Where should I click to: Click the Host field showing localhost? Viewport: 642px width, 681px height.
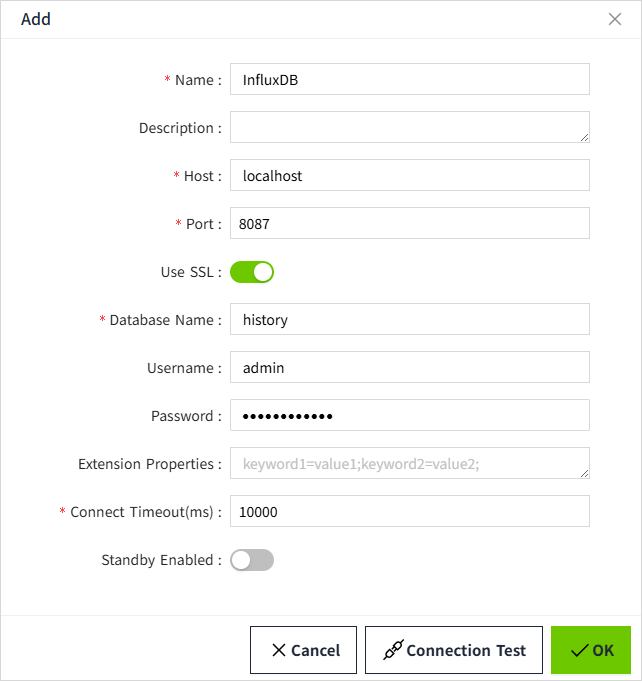pyautogui.click(x=409, y=175)
